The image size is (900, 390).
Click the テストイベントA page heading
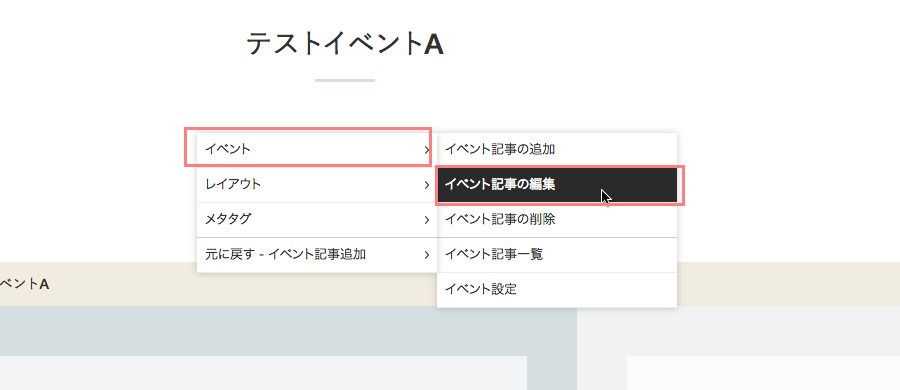pos(345,44)
